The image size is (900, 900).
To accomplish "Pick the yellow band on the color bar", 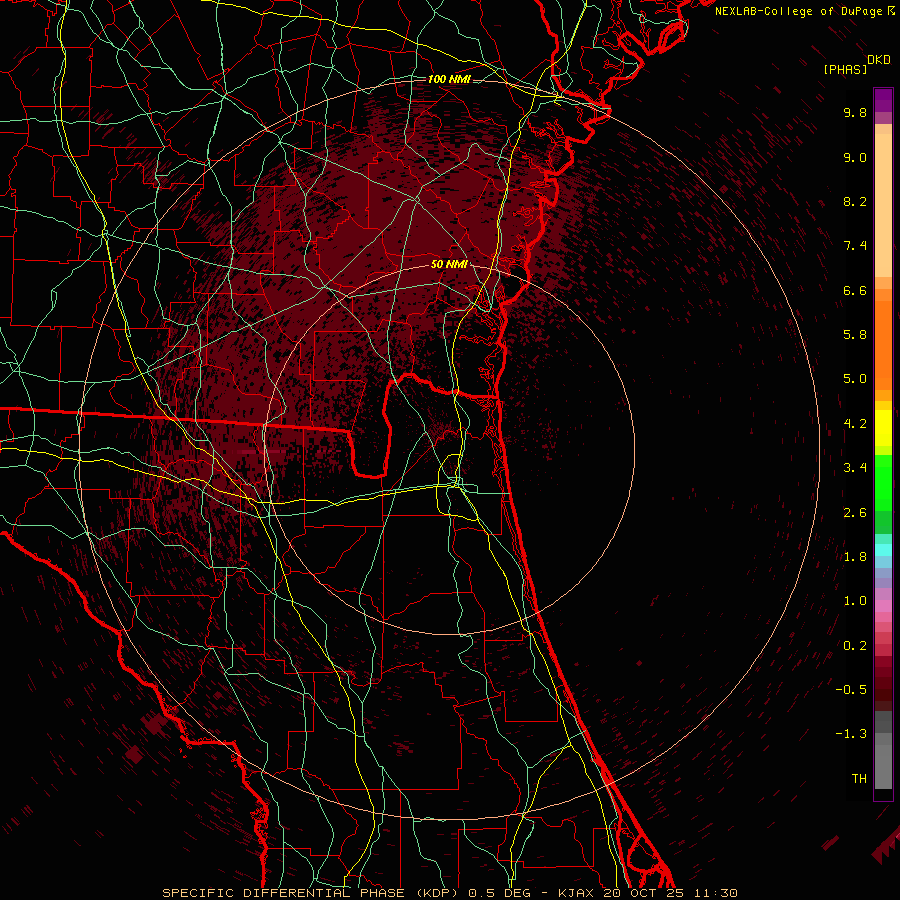I will click(883, 428).
